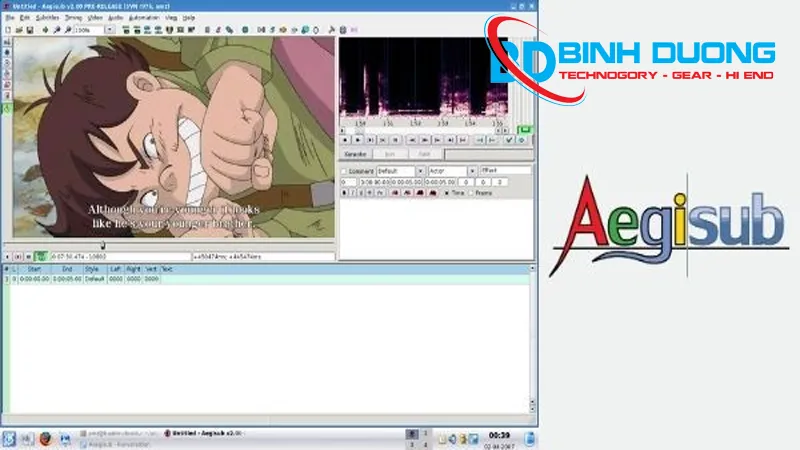The height and width of the screenshot is (450, 800).
Task: Open the Subtitles menu
Action: pos(47,18)
